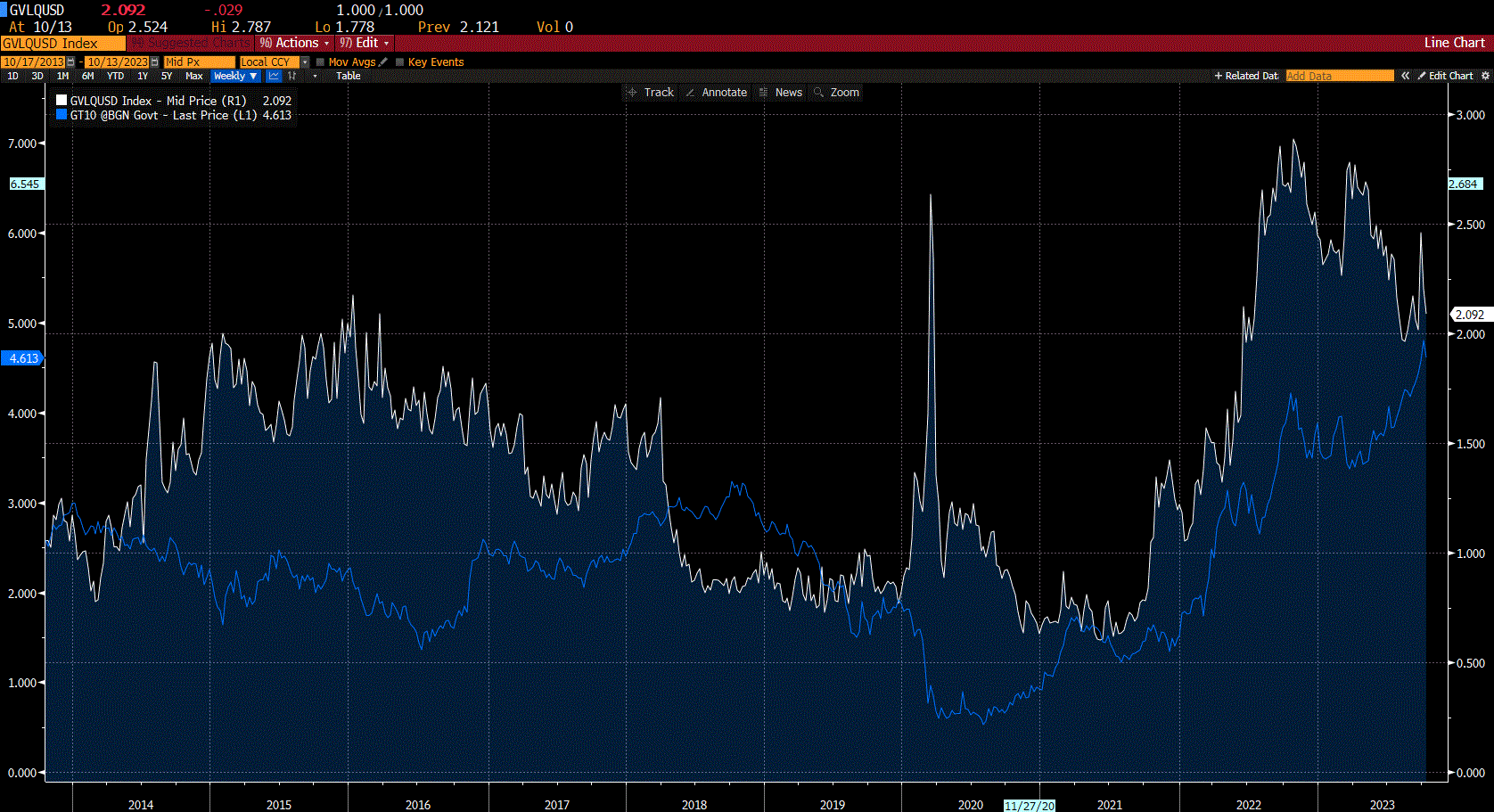Collapse the toolbar using the double-chevron
This screenshot has width=1494, height=812.
1405,76
